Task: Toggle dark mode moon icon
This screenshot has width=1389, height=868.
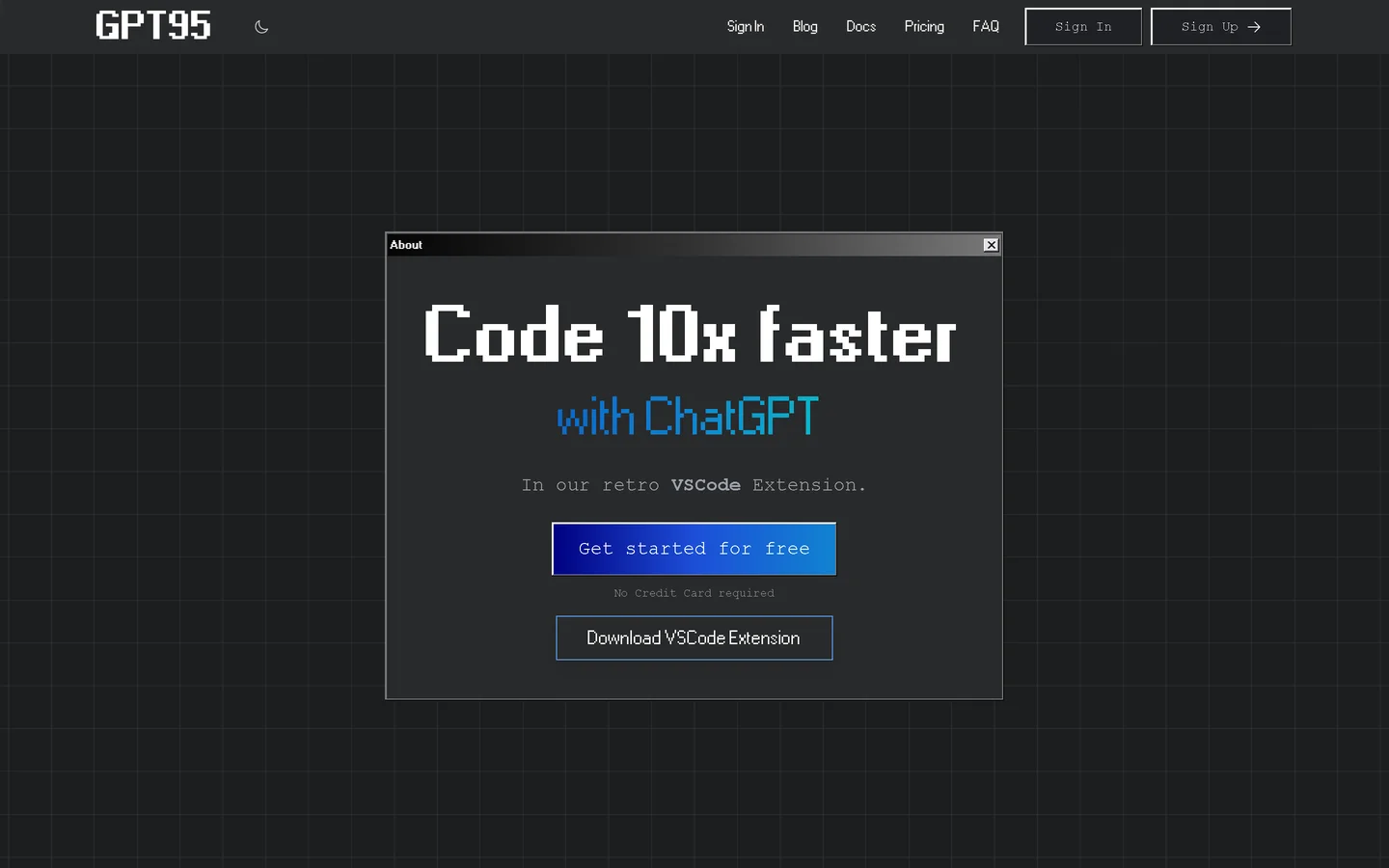Action: click(261, 27)
